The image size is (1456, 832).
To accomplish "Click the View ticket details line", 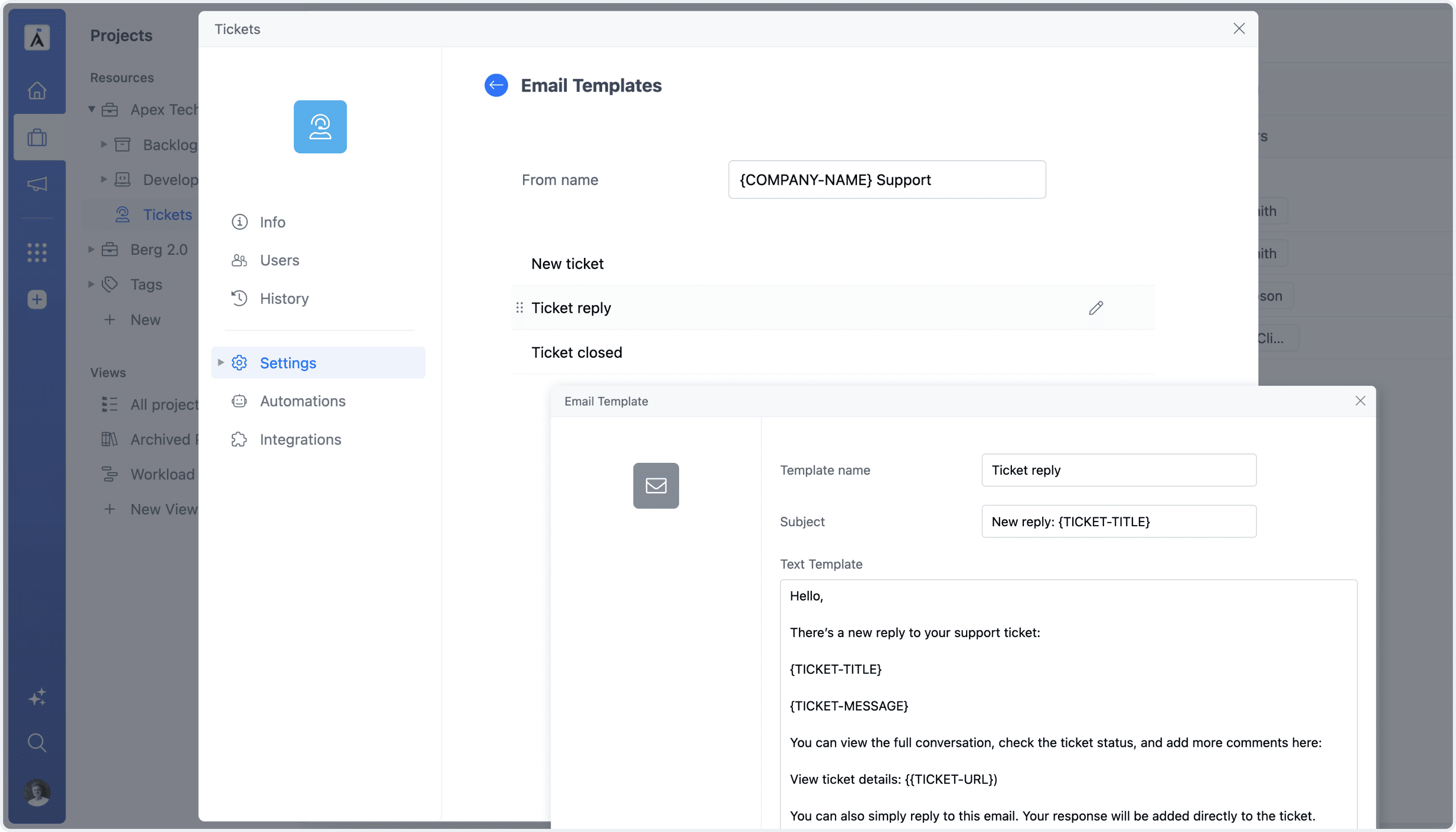I will [x=893, y=778].
